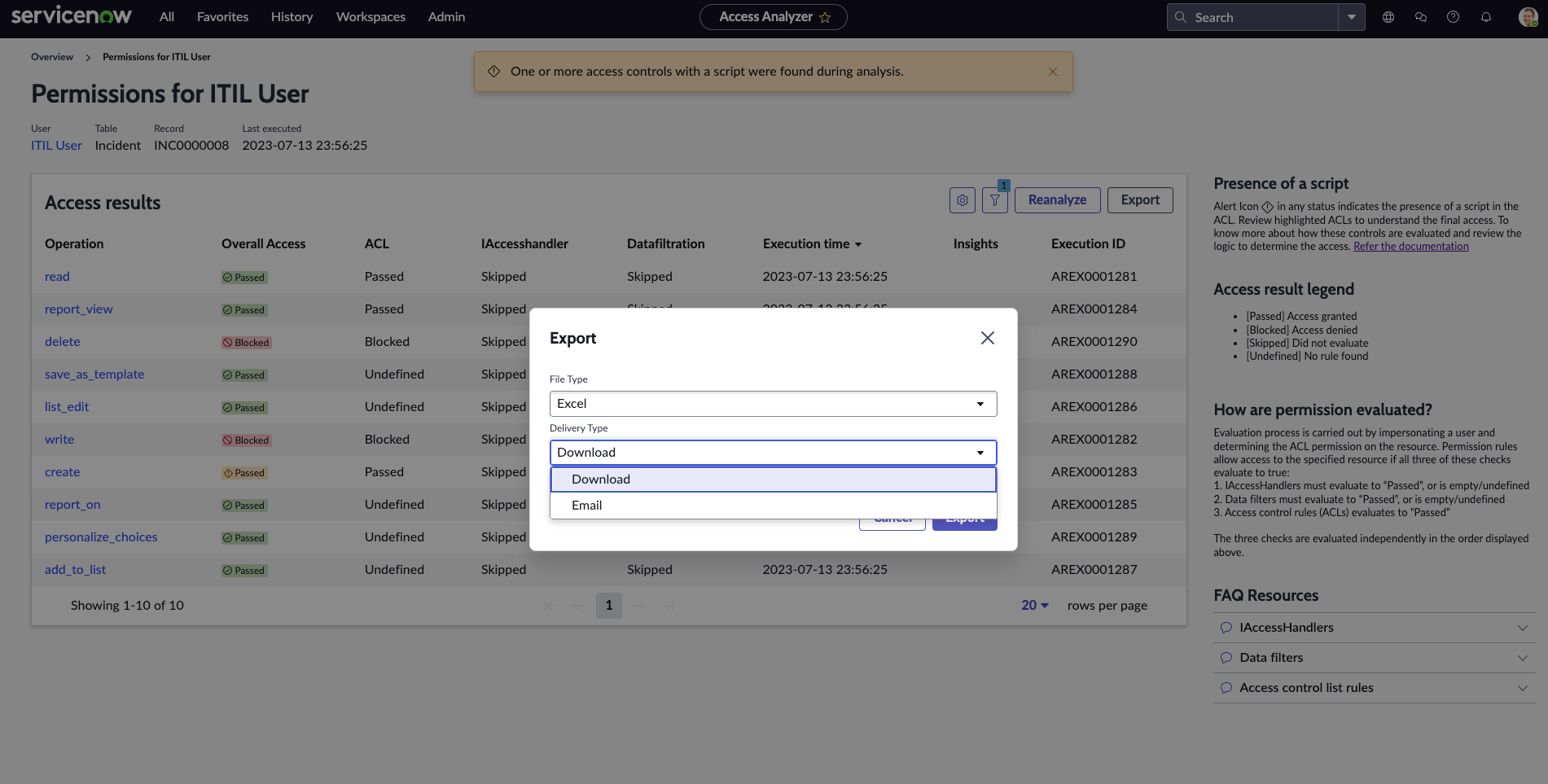This screenshot has height=784, width=1548.
Task: Select Execution ID AREX0001290
Action: point(1094,342)
